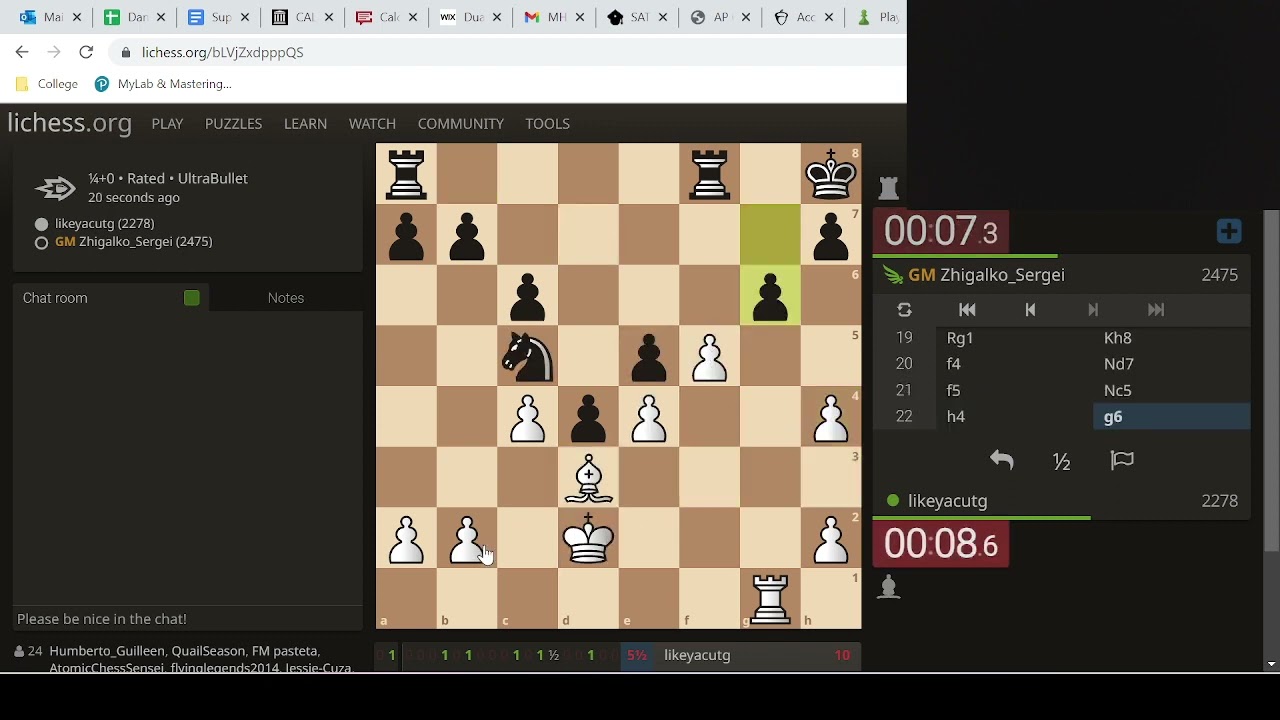The image size is (1280, 720).
Task: Open the WATCH menu
Action: 372,124
